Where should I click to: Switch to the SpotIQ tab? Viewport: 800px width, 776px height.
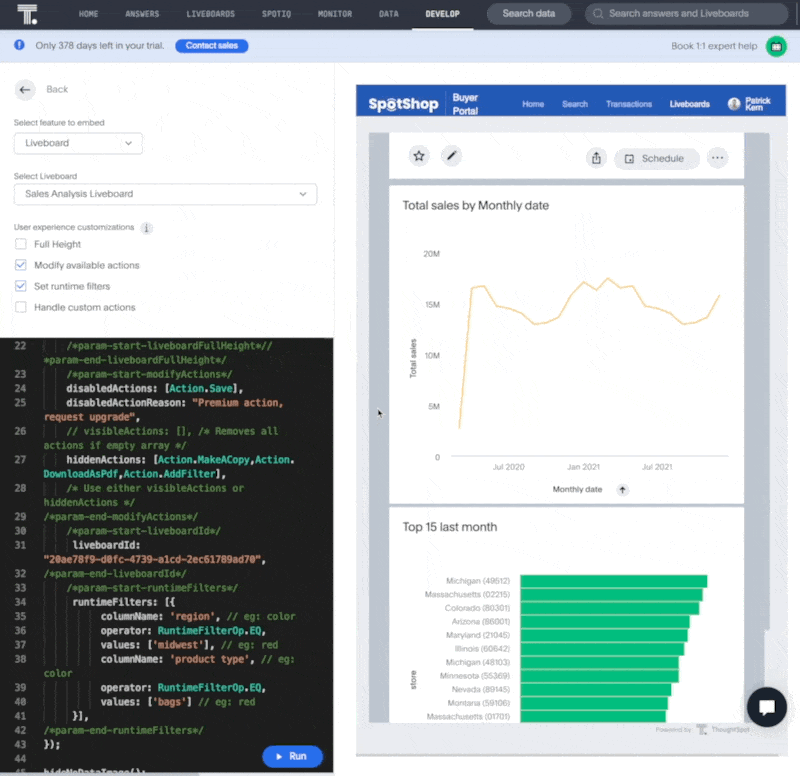[277, 14]
